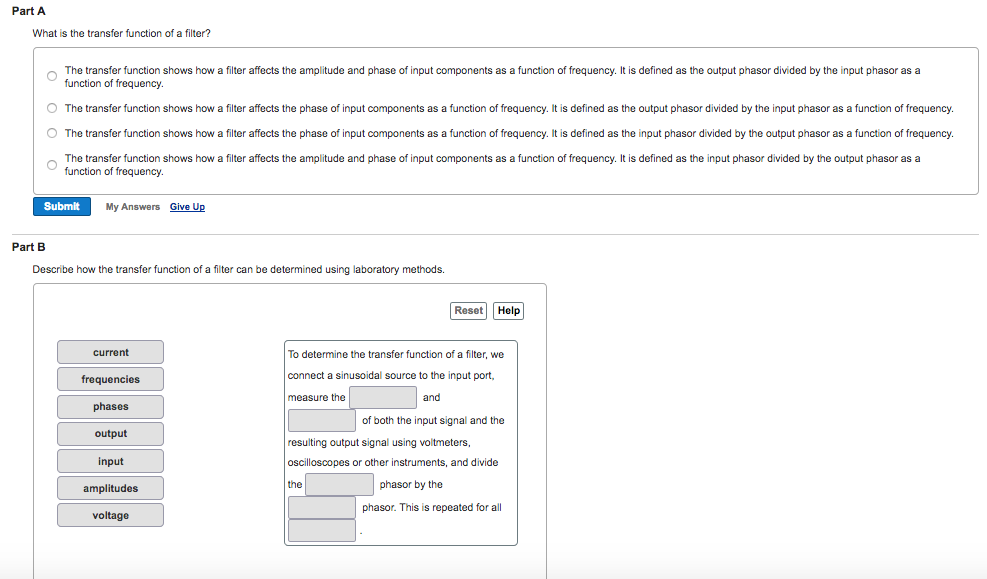Open Help for Part B
The width and height of the screenshot is (987, 579).
pos(509,311)
